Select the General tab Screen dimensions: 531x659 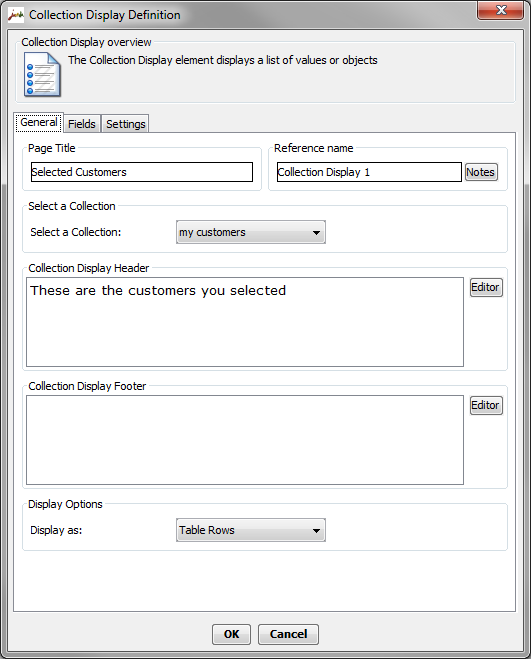(x=39, y=122)
